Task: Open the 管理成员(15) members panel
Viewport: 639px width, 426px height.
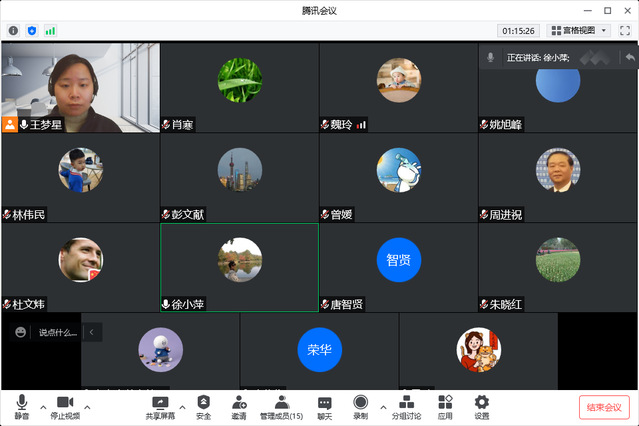Action: coord(281,405)
